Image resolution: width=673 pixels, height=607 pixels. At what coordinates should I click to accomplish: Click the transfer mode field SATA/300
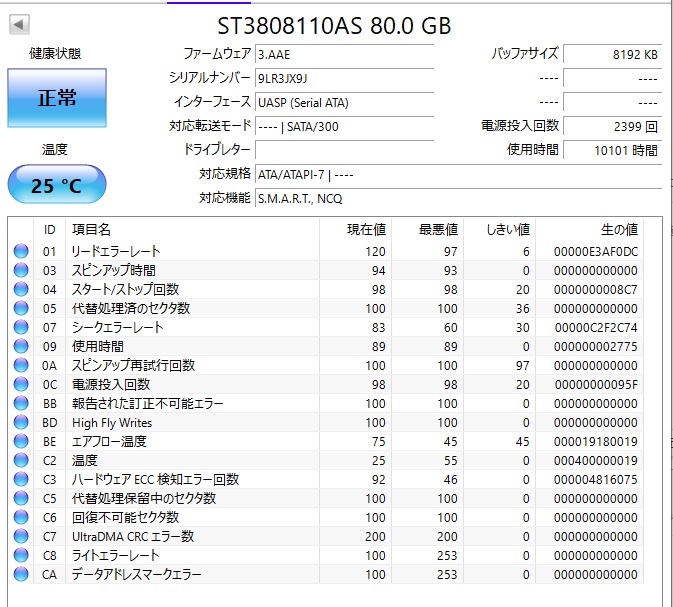(344, 127)
